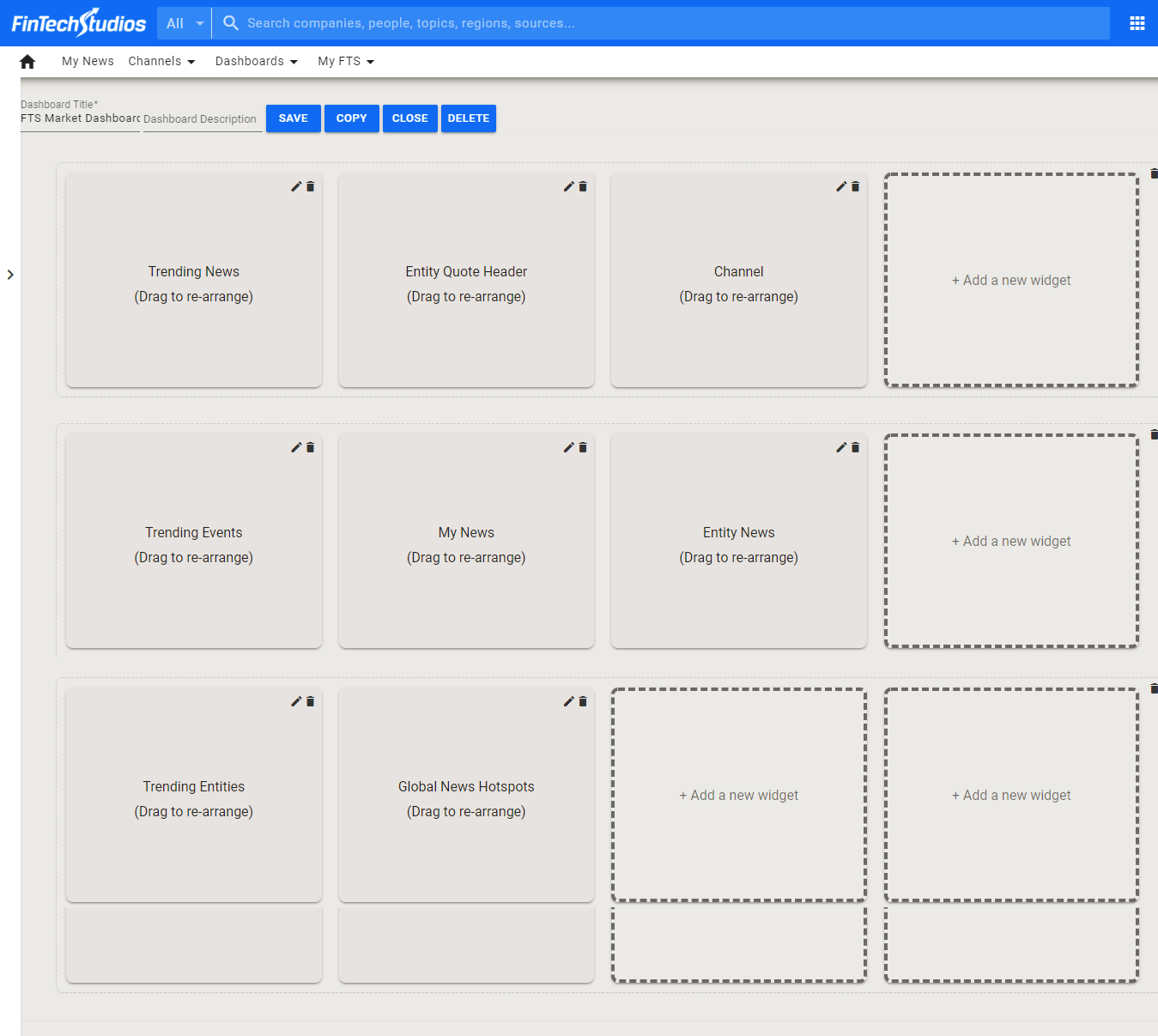Screen dimensions: 1158x1036
Task: Delete the Channel widget
Action: click(856, 186)
